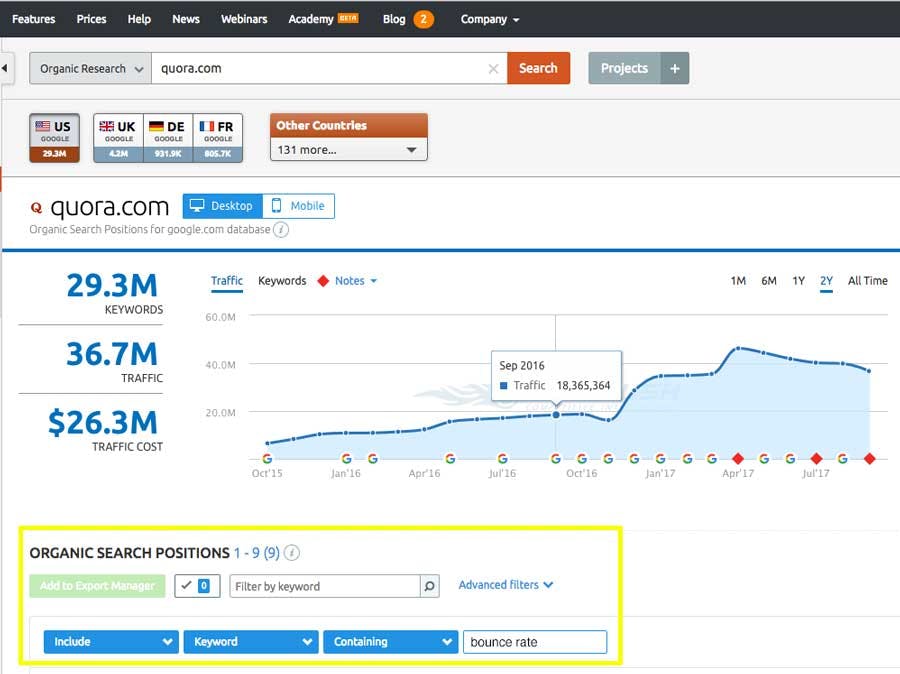Image resolution: width=900 pixels, height=674 pixels.
Task: Click Google update marker at Jul'16
Action: [502, 458]
